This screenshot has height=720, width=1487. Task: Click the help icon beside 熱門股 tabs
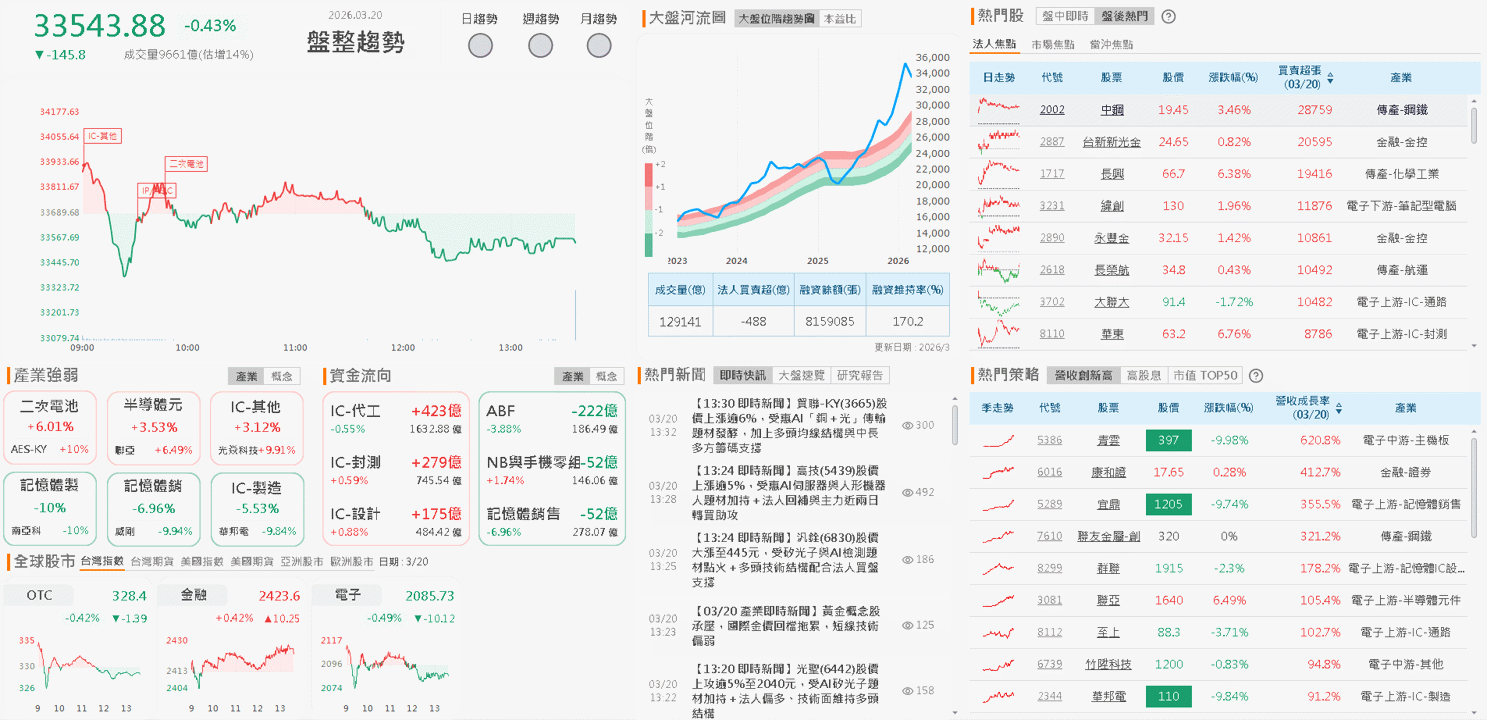point(1168,16)
